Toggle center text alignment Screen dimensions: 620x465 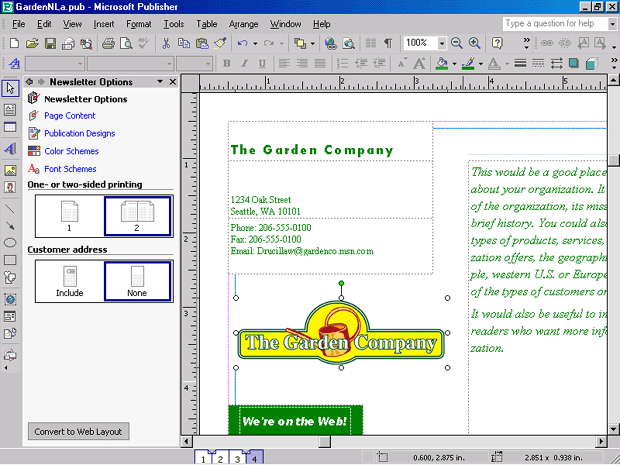coord(302,63)
